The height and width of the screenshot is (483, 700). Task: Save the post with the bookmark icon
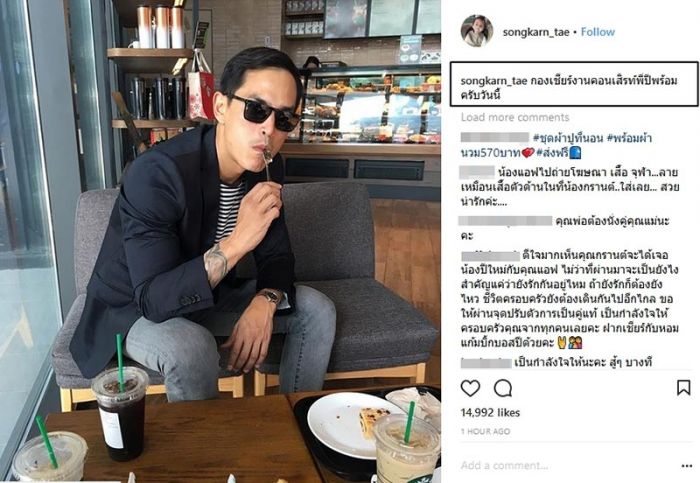point(683,387)
